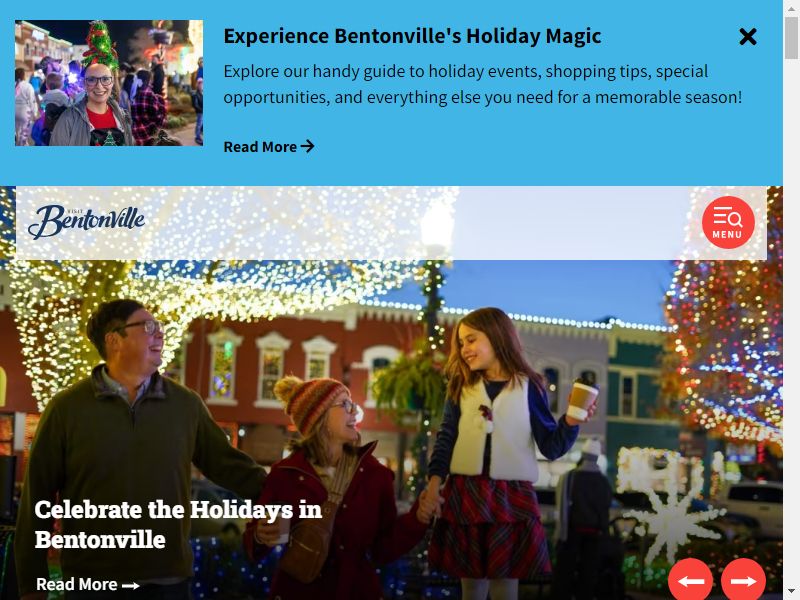Open the red MENU circle button
Screen dimensions: 800x600
click(x=728, y=222)
